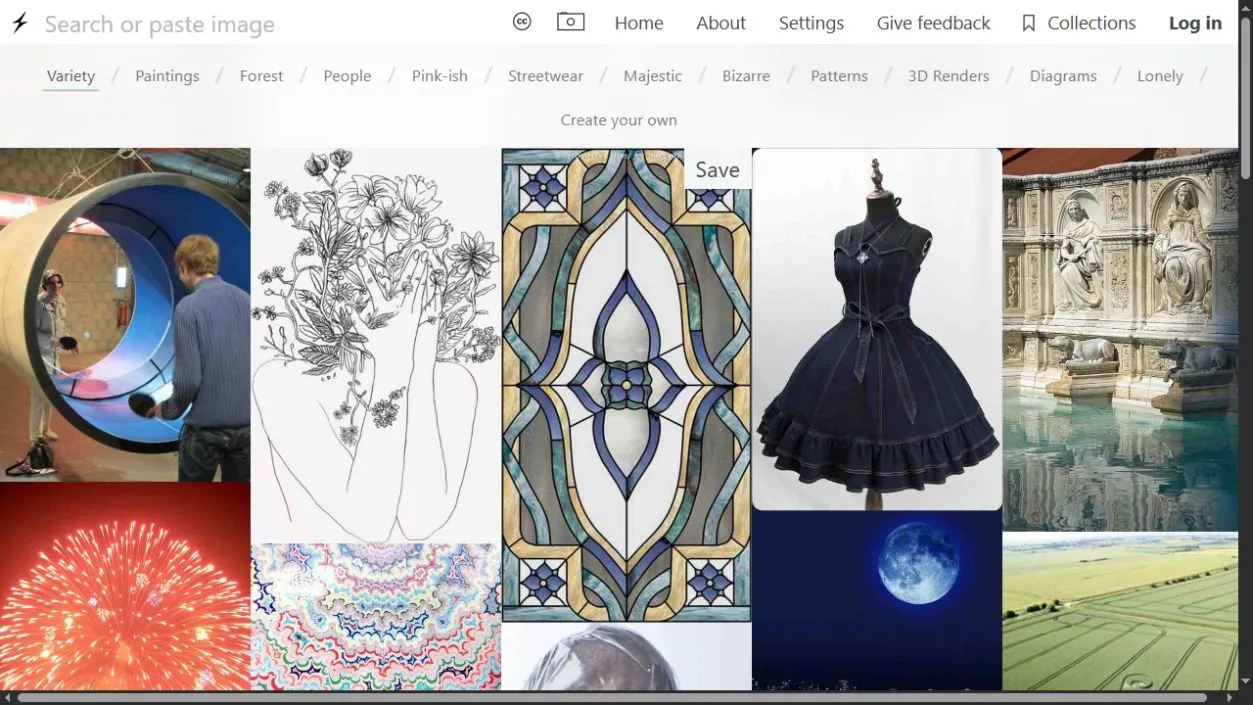Open the marble fountain sculpture photo
Viewport: 1253px width, 705px height.
click(1120, 339)
